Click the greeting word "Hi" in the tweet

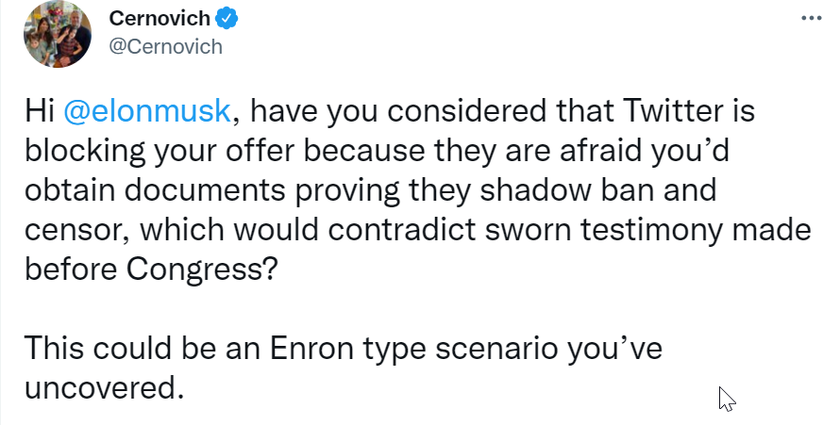40,111
